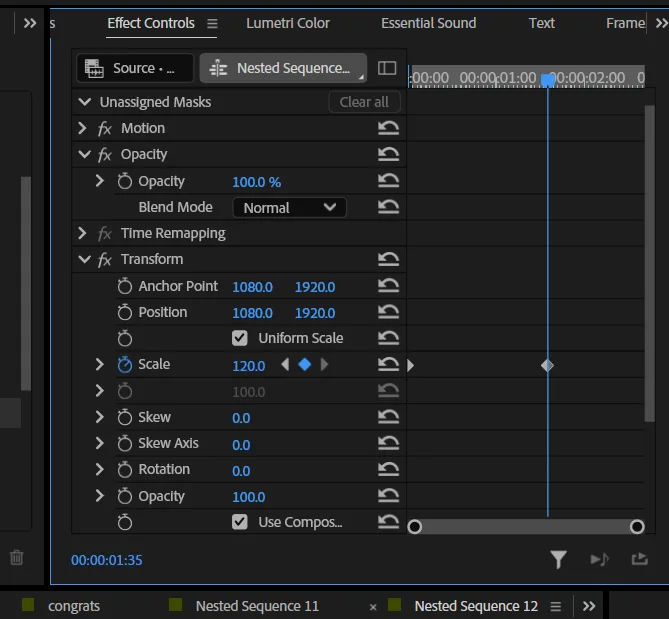Image resolution: width=669 pixels, height=619 pixels.
Task: Toggle animation stopwatch for Skew Axis
Action: pyautogui.click(x=125, y=444)
